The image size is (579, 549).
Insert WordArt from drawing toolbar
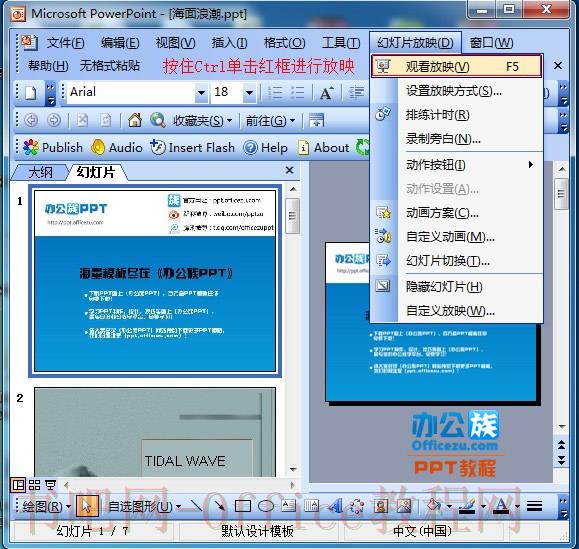pos(335,505)
